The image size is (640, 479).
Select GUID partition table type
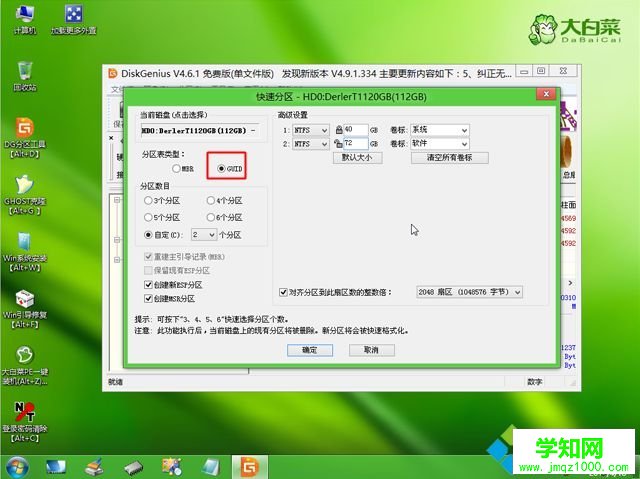(x=230, y=169)
